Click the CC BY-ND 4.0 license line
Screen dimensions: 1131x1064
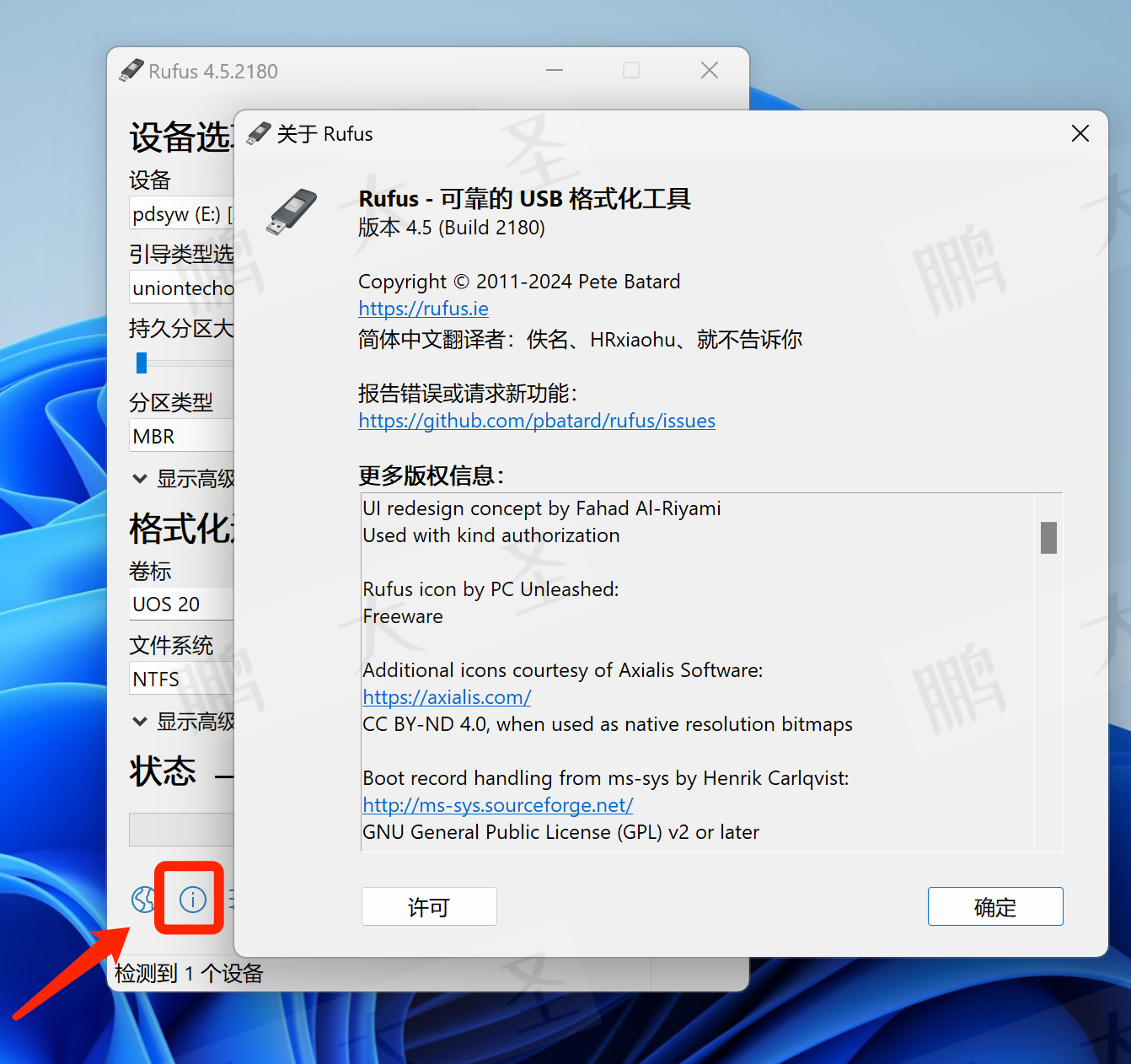click(x=608, y=724)
